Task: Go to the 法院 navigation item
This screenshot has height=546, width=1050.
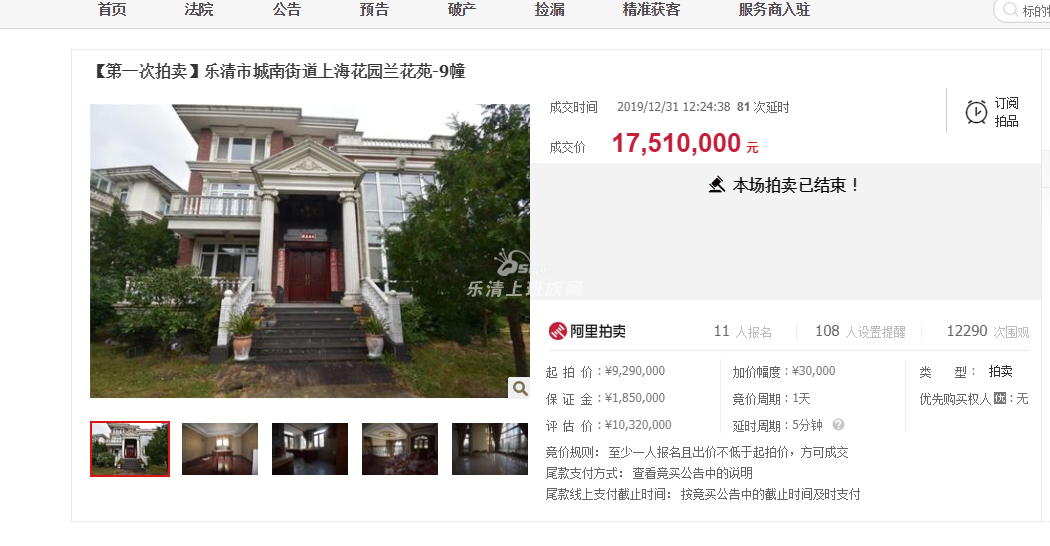Action: tap(199, 10)
